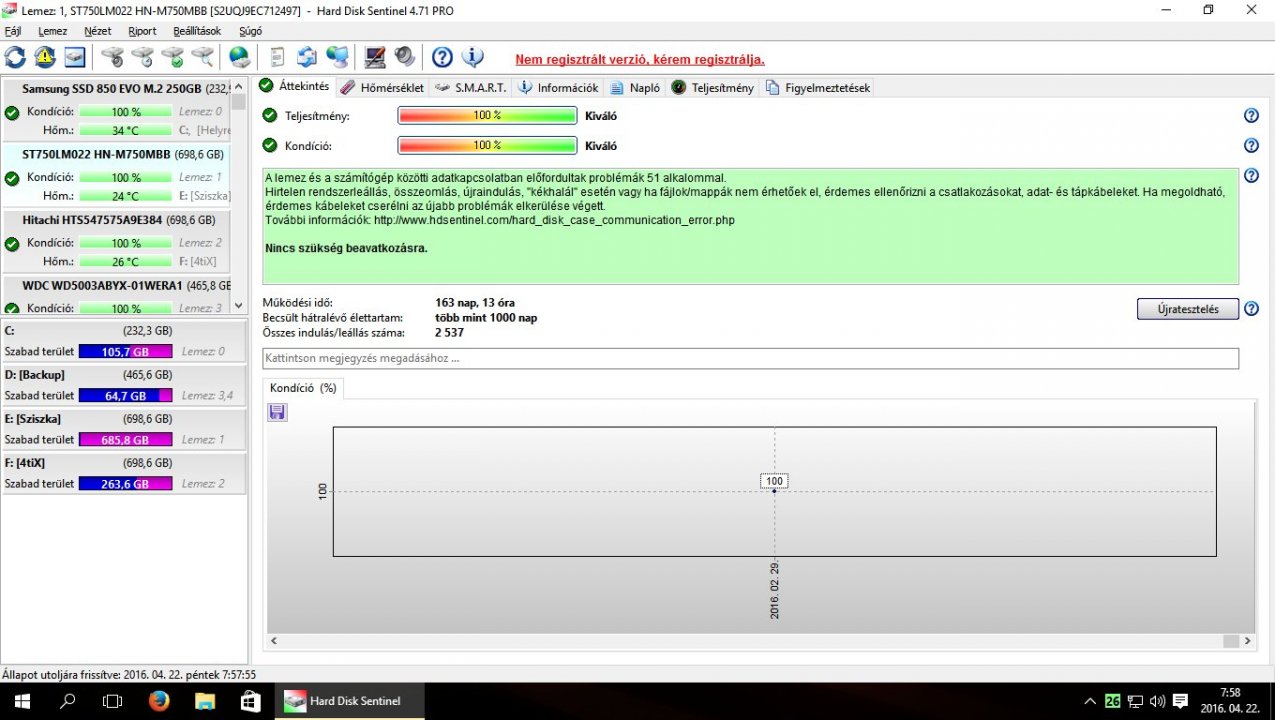The height and width of the screenshot is (720, 1275).
Task: Select the Samsung SSD 850 EVO disk entry
Action: [116, 111]
